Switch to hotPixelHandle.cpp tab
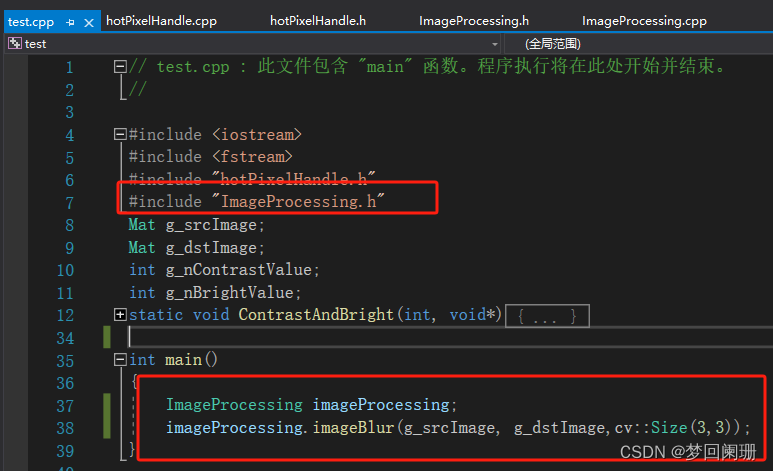This screenshot has width=773, height=471. click(161, 21)
